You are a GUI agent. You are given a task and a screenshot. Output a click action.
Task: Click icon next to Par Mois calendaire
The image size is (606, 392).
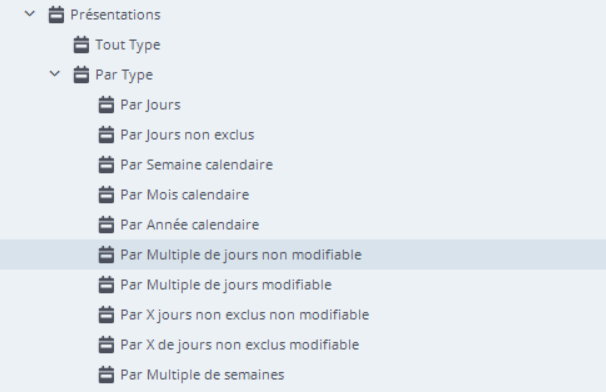(x=106, y=194)
